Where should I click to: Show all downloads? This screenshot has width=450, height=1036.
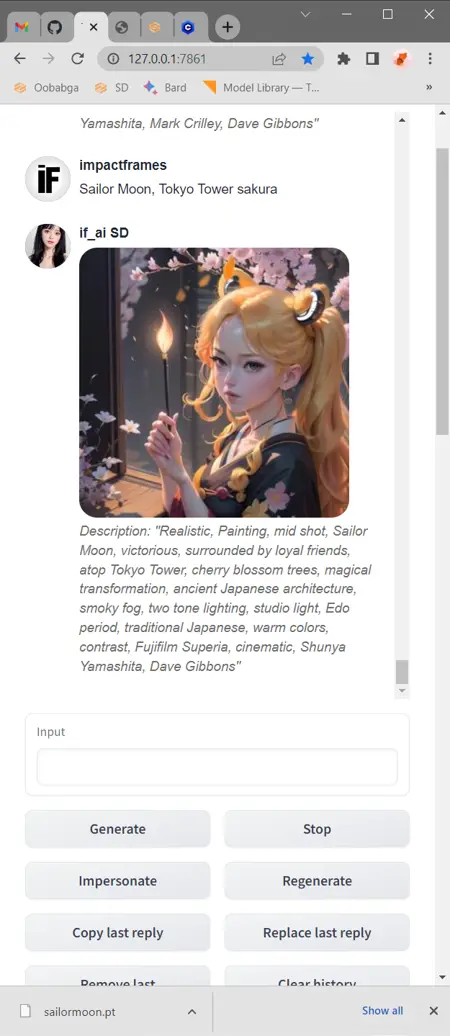click(383, 1011)
